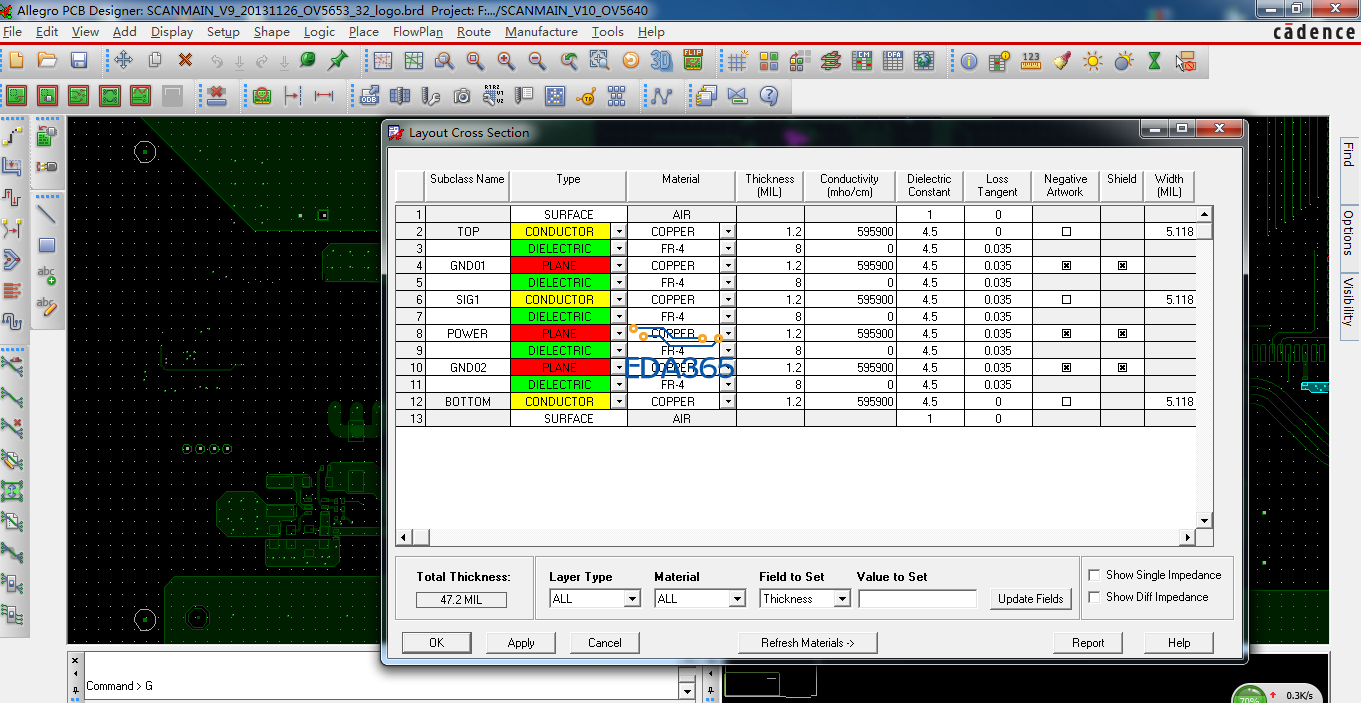Toggle Shield checkbox for POWER layer
The width and height of the screenshot is (1361, 703).
[1122, 334]
